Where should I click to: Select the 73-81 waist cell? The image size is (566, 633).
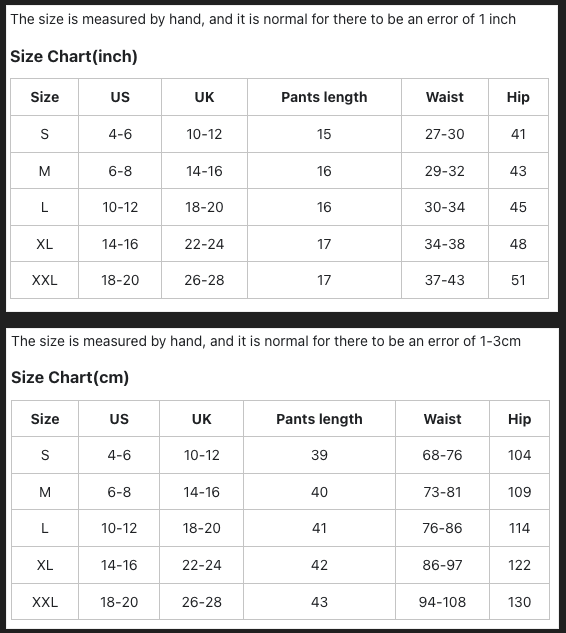click(442, 492)
